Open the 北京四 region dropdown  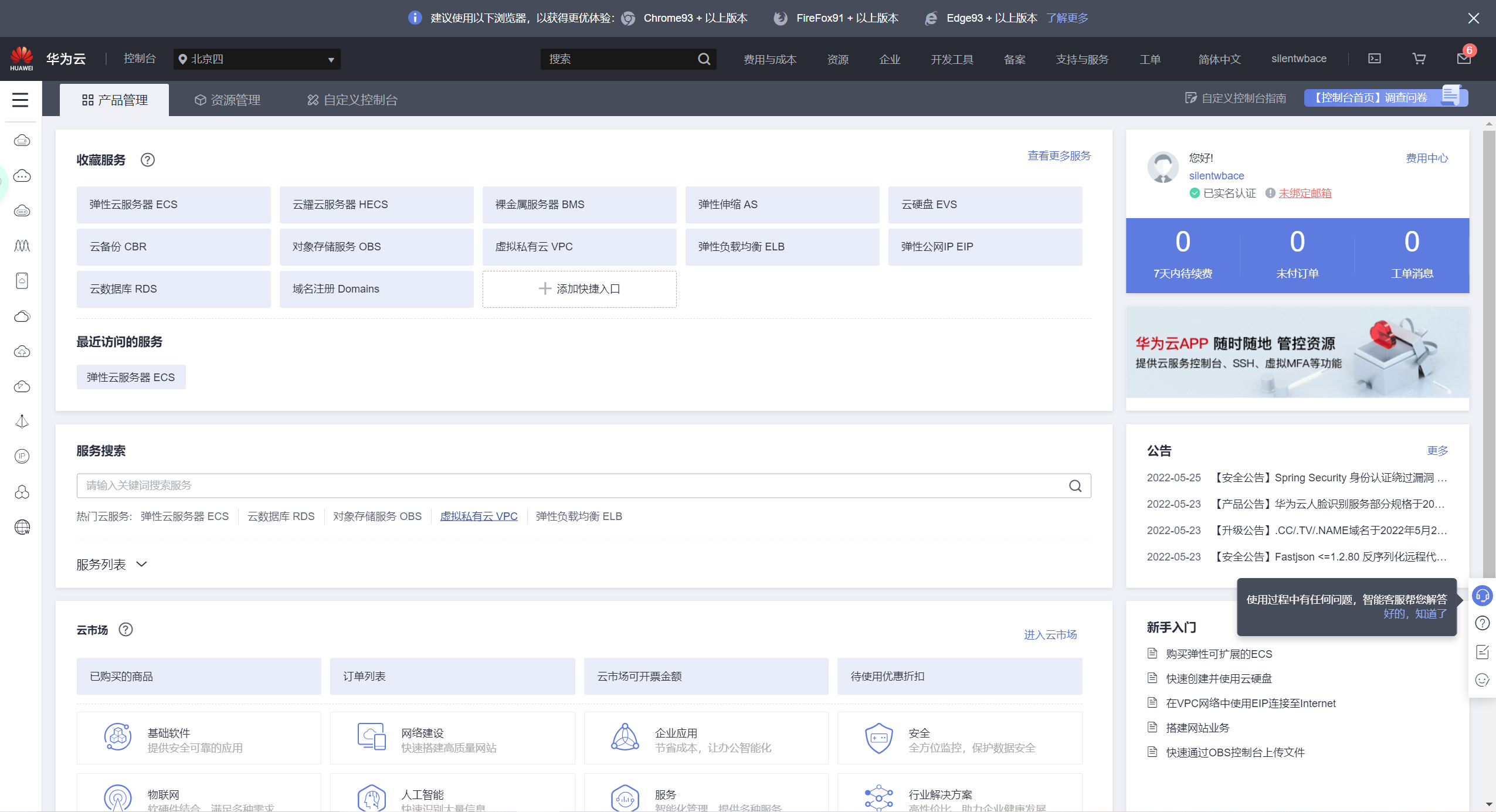(257, 59)
